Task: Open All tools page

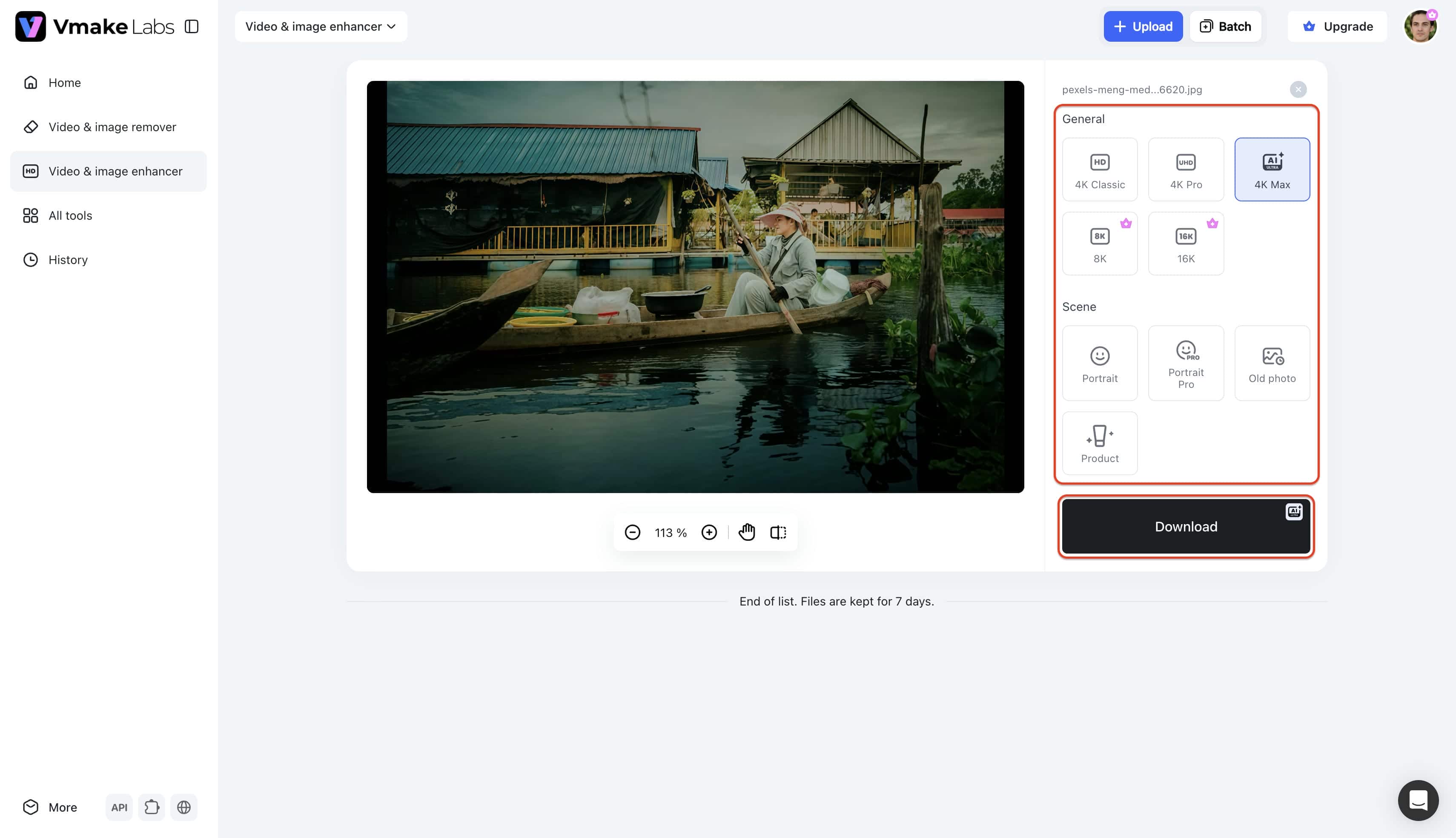Action: (x=108, y=215)
